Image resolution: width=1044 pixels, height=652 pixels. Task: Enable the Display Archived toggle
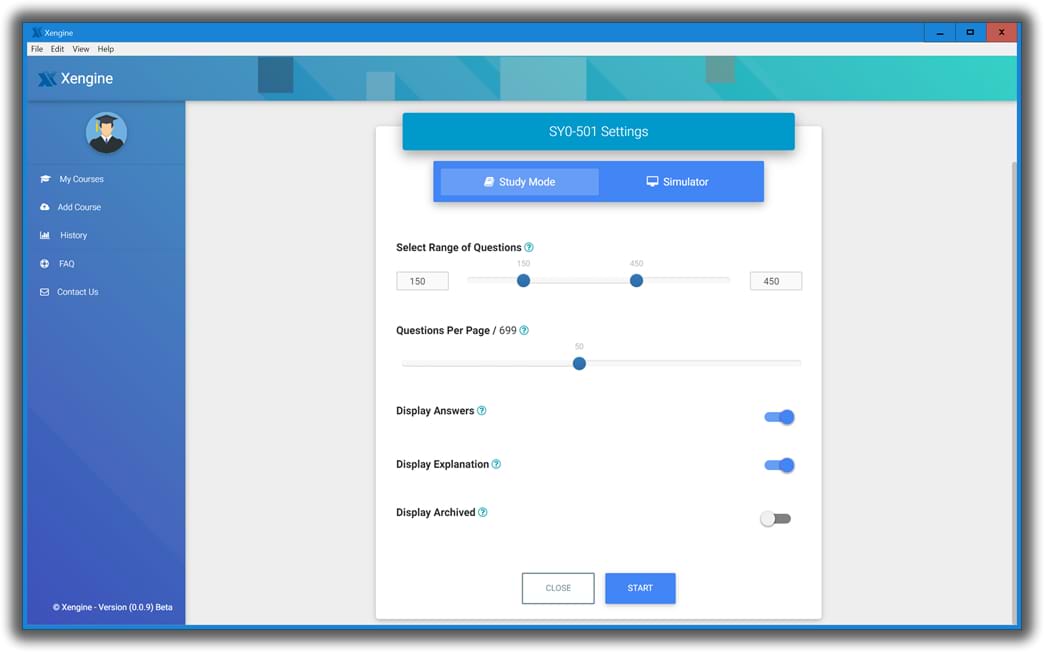pyautogui.click(x=776, y=519)
